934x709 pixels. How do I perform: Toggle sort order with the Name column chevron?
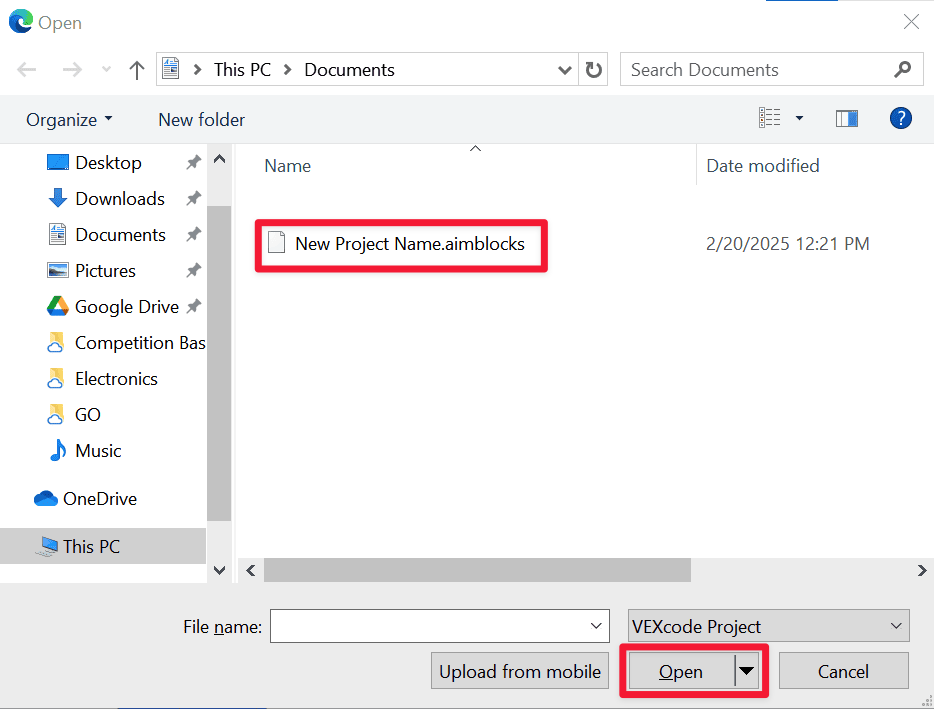(476, 148)
